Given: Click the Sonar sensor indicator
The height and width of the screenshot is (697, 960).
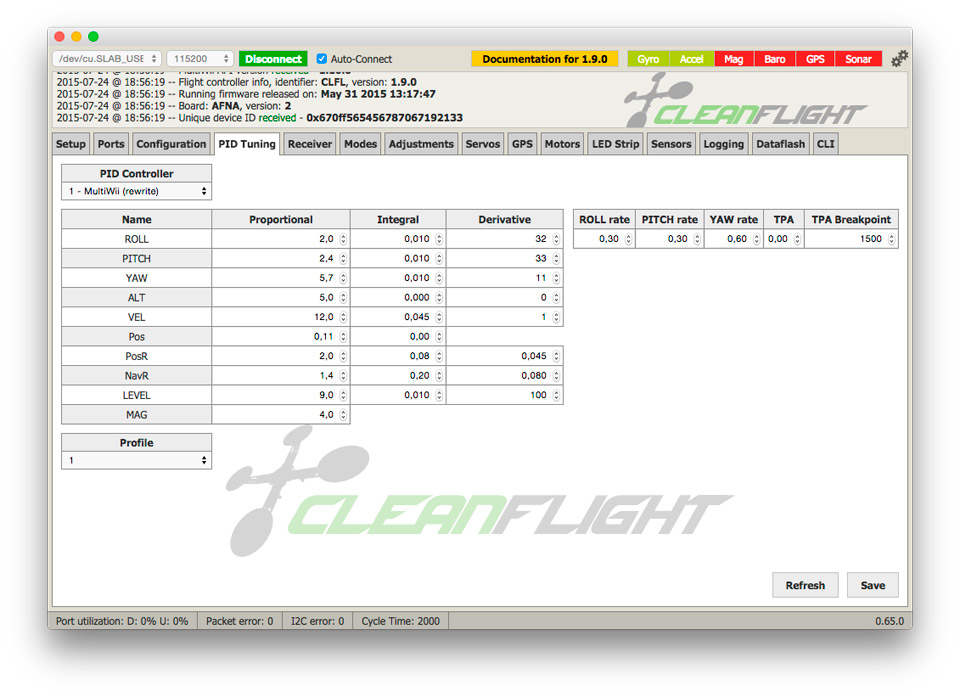Looking at the screenshot, I should [x=858, y=59].
